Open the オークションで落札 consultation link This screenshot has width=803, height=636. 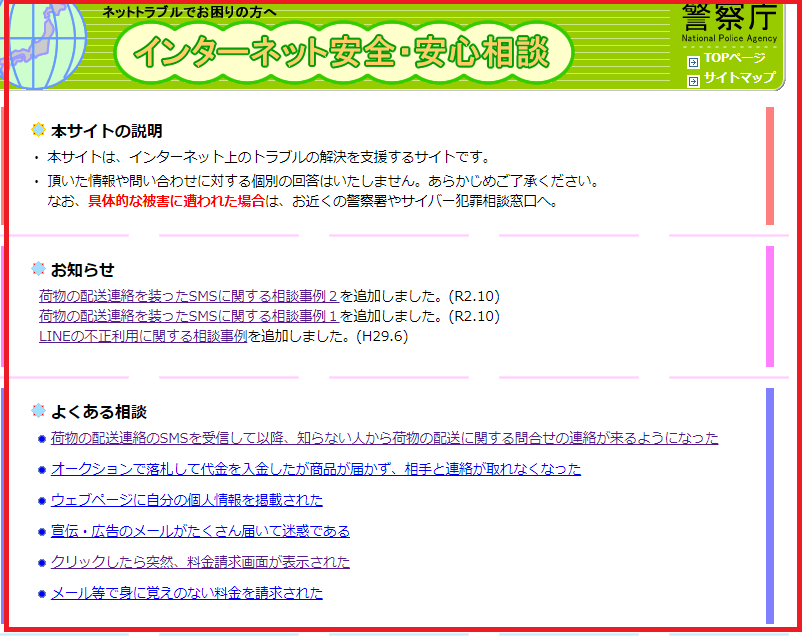click(x=315, y=469)
